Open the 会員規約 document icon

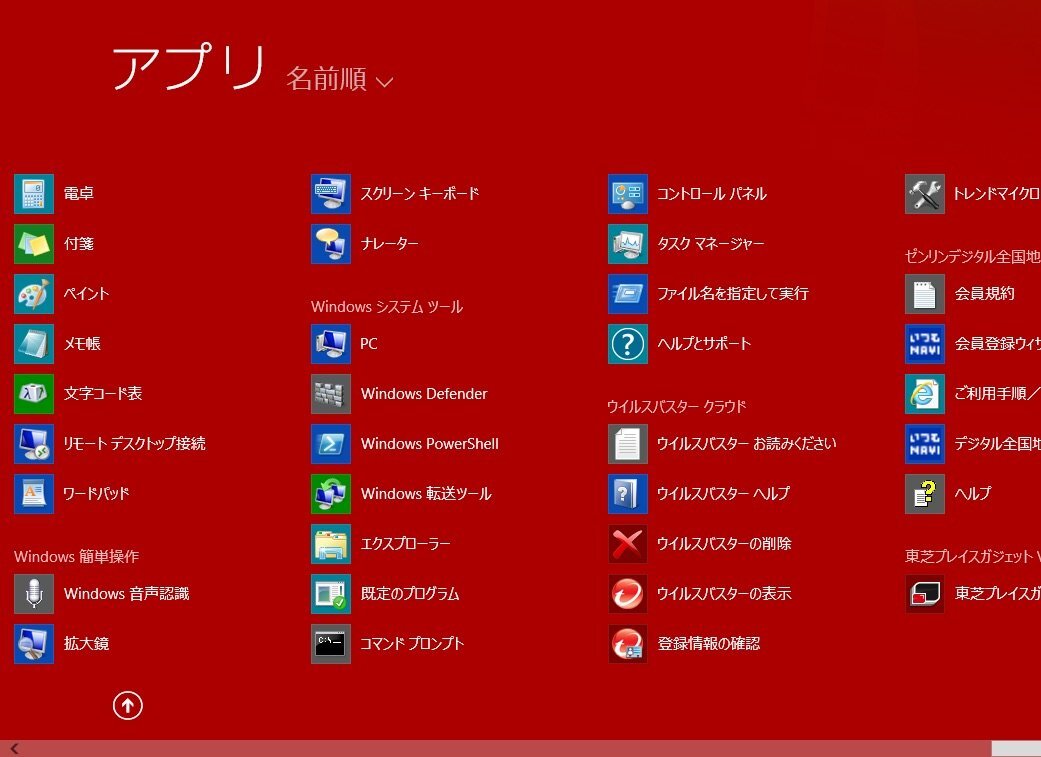pos(925,294)
